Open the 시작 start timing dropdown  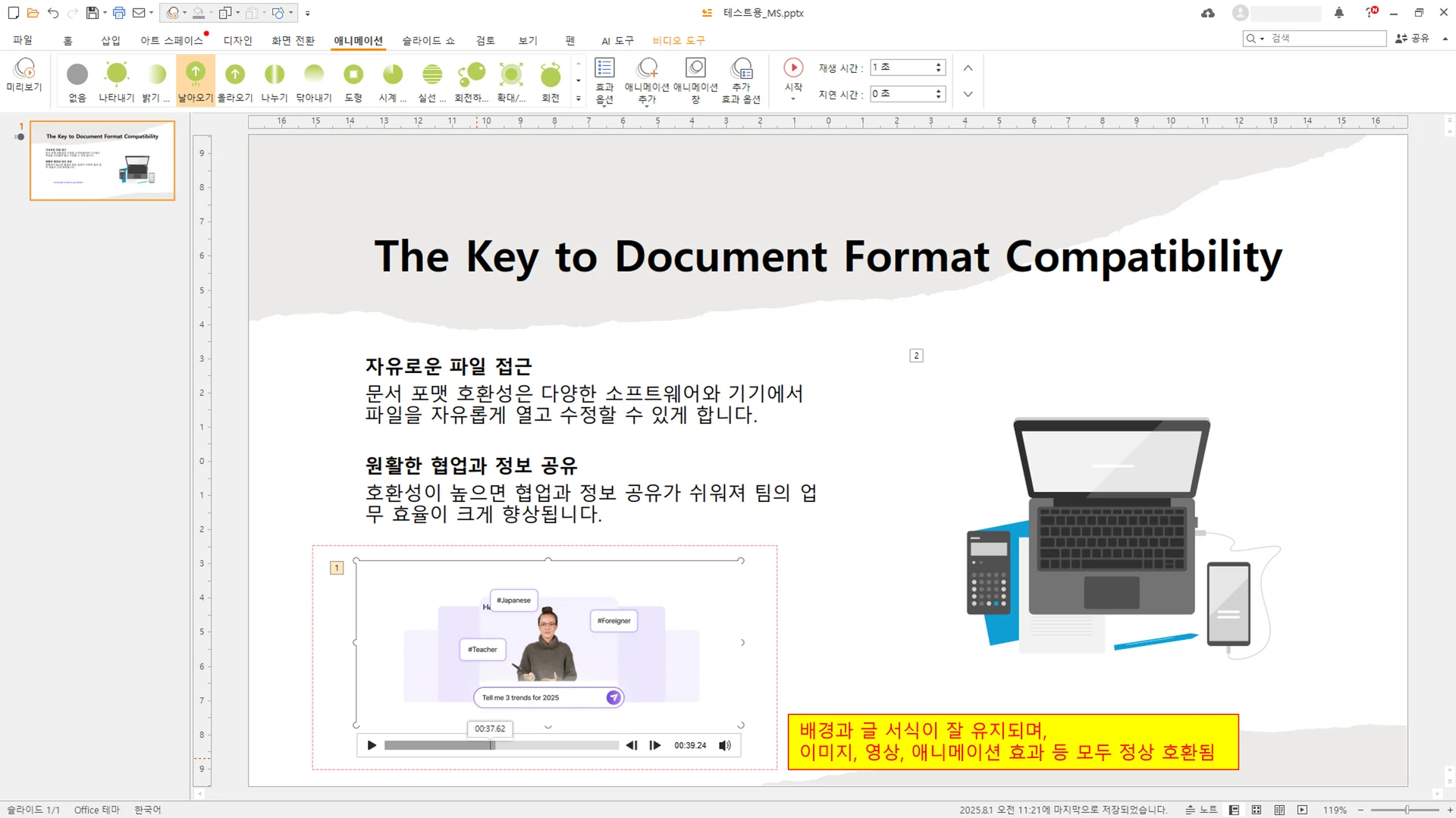tap(793, 80)
